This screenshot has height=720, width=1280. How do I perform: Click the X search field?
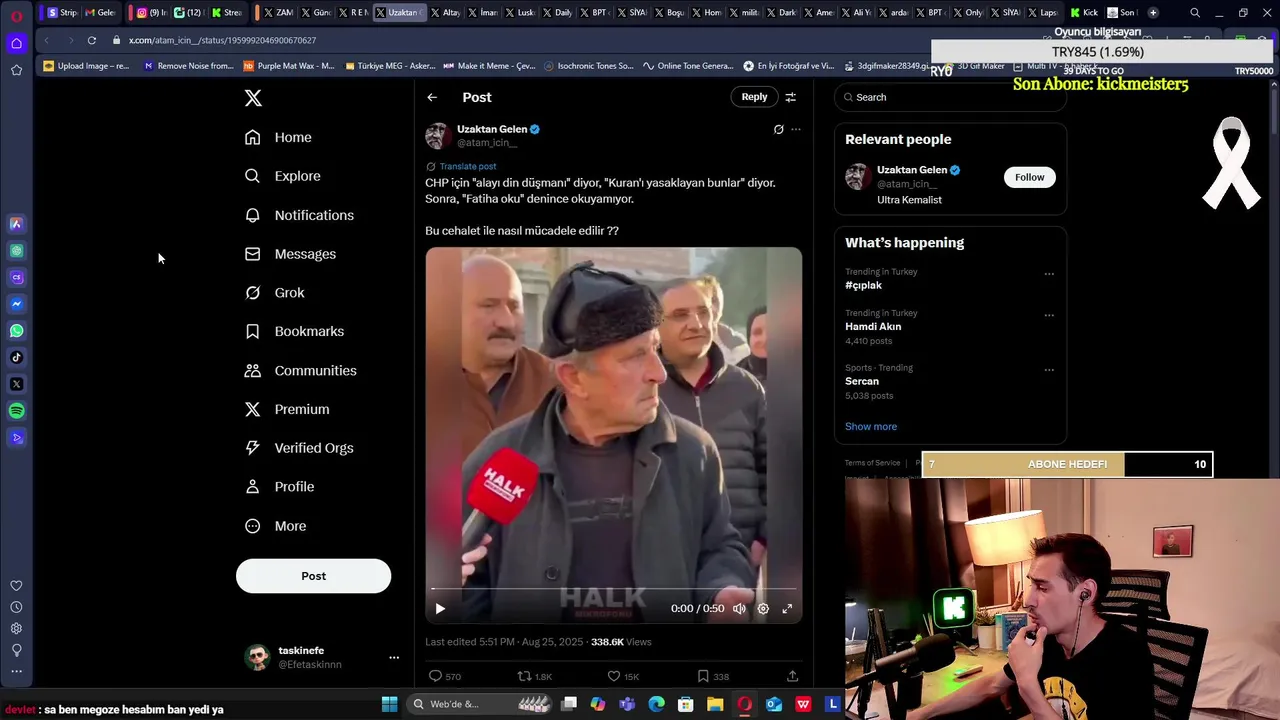950,97
